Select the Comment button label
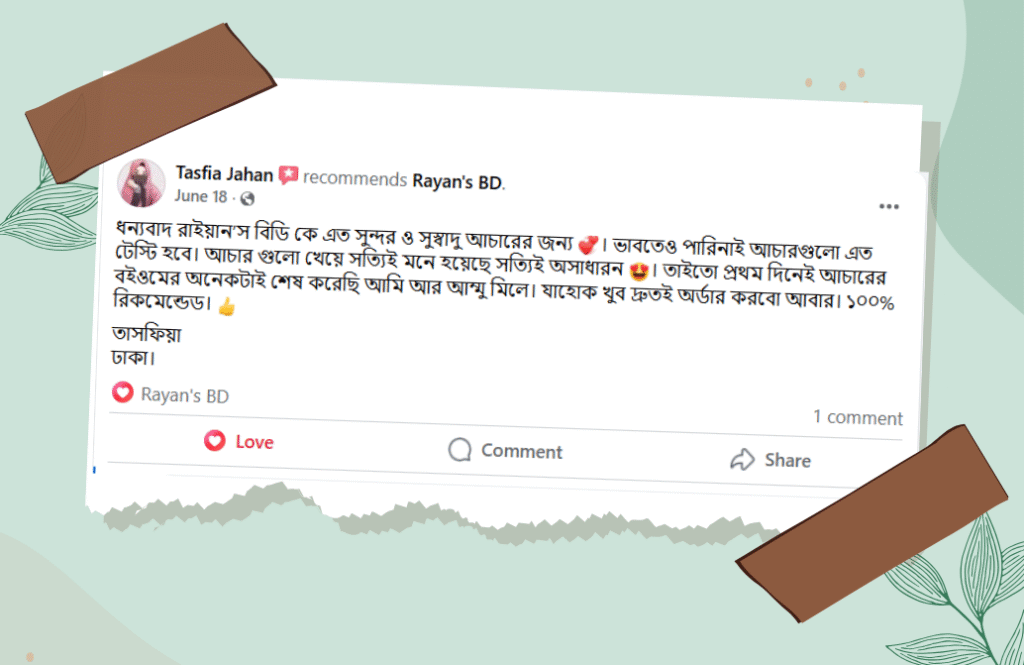Viewport: 1024px width, 665px height. (x=521, y=451)
